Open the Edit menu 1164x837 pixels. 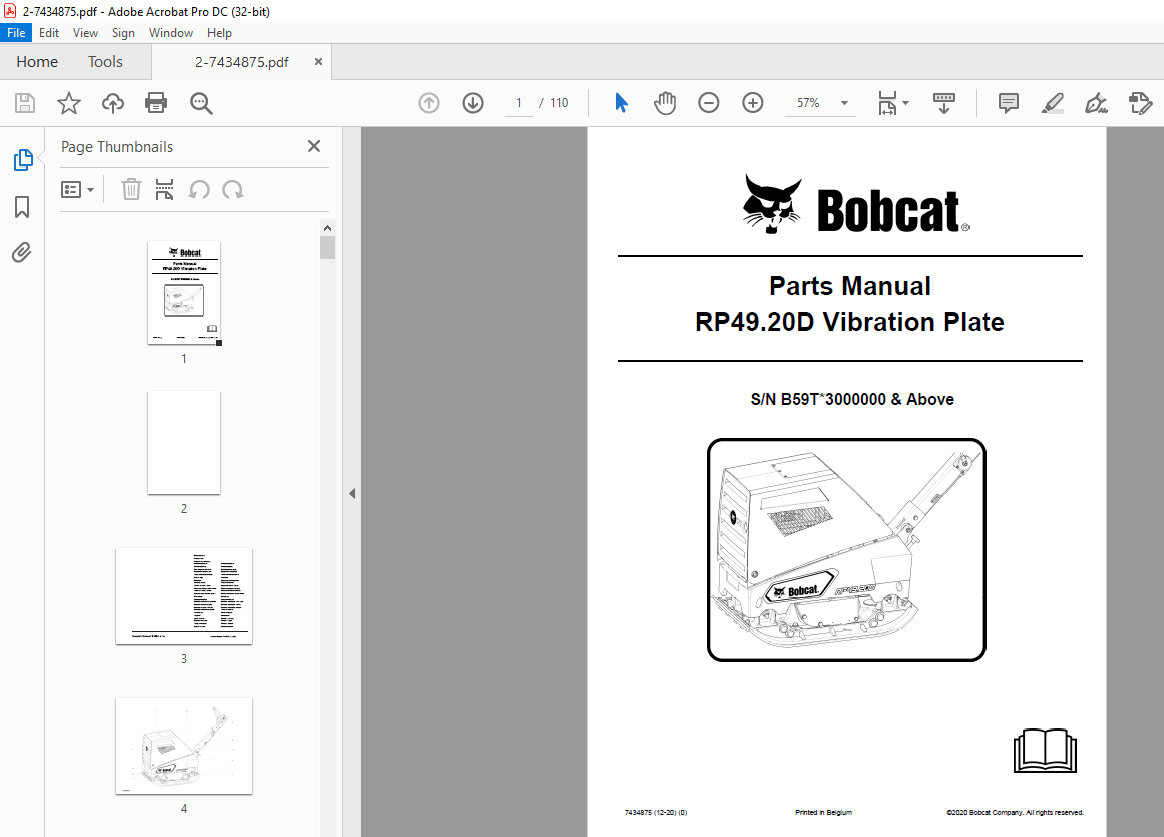[x=49, y=33]
